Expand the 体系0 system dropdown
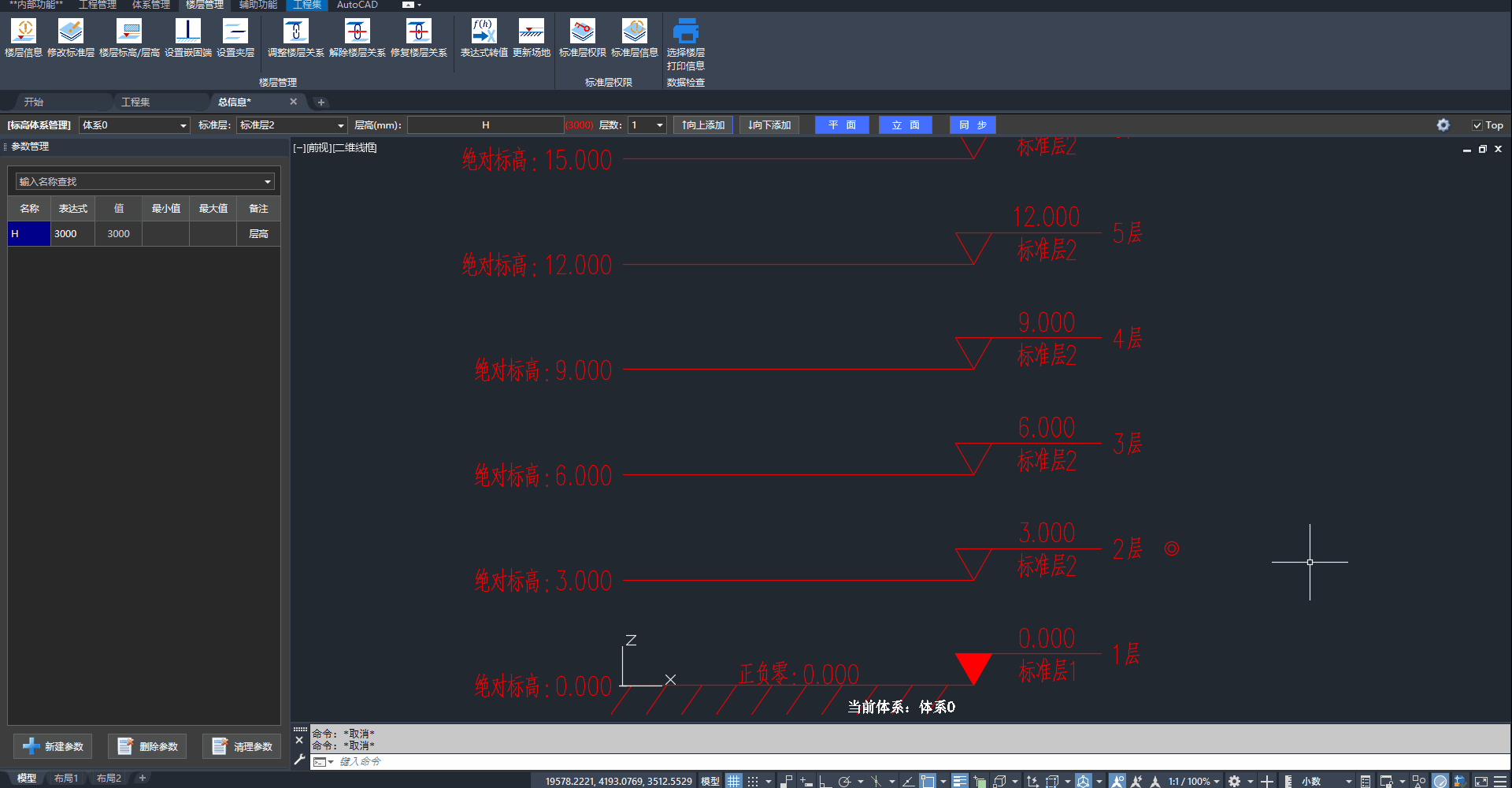The height and width of the screenshot is (788, 1512). (x=183, y=125)
